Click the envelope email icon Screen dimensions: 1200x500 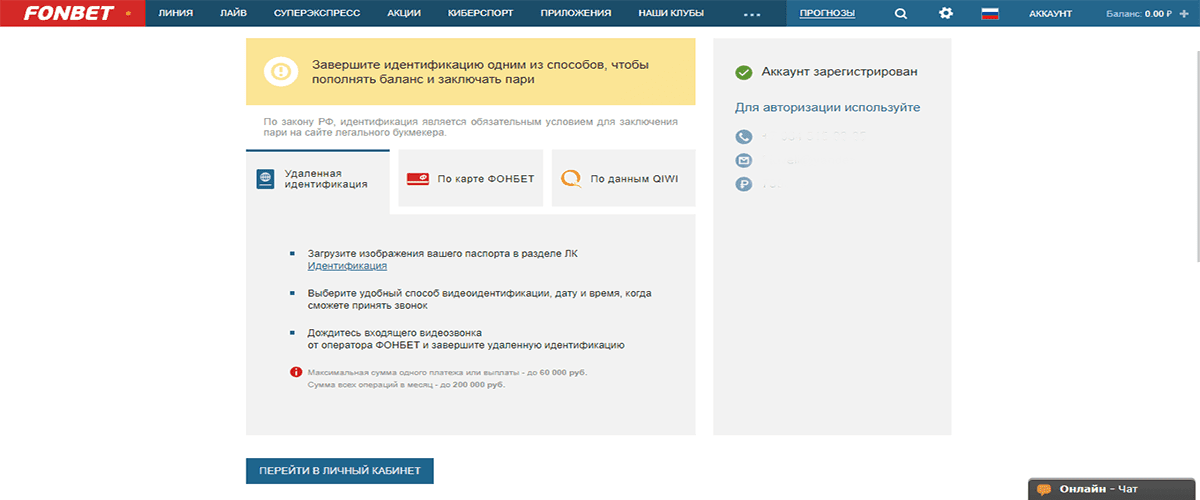point(743,161)
